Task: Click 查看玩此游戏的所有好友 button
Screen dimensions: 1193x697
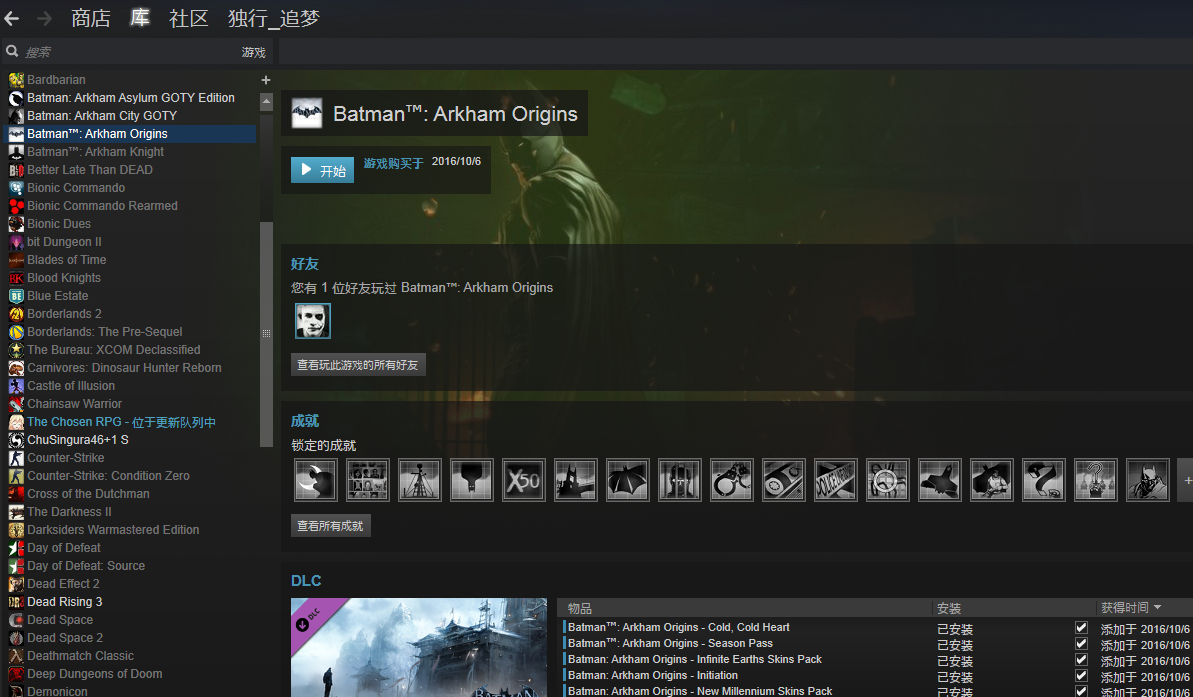Action: [x=358, y=365]
